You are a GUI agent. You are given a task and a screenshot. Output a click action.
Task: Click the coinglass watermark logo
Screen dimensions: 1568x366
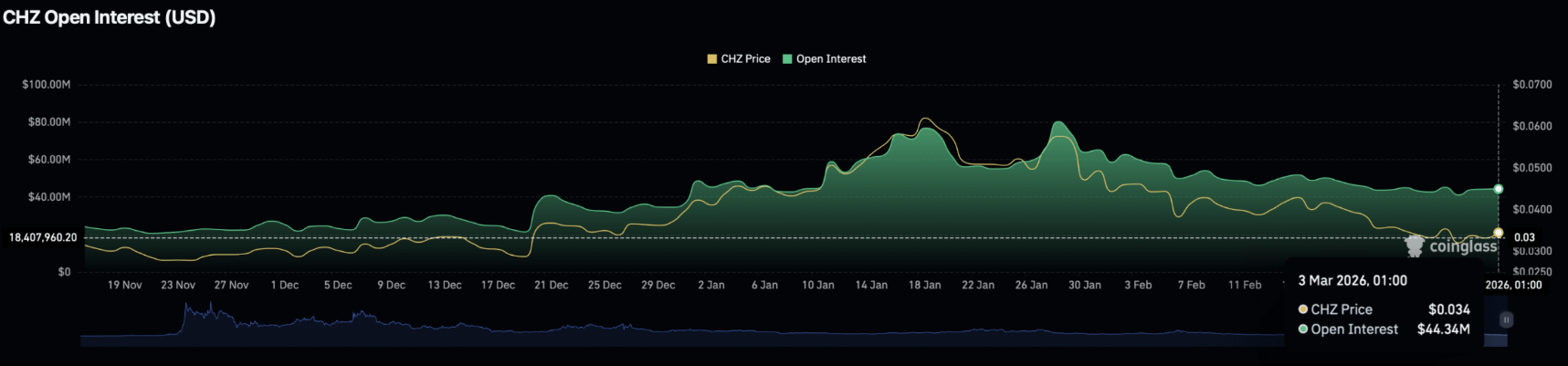pyautogui.click(x=1450, y=246)
